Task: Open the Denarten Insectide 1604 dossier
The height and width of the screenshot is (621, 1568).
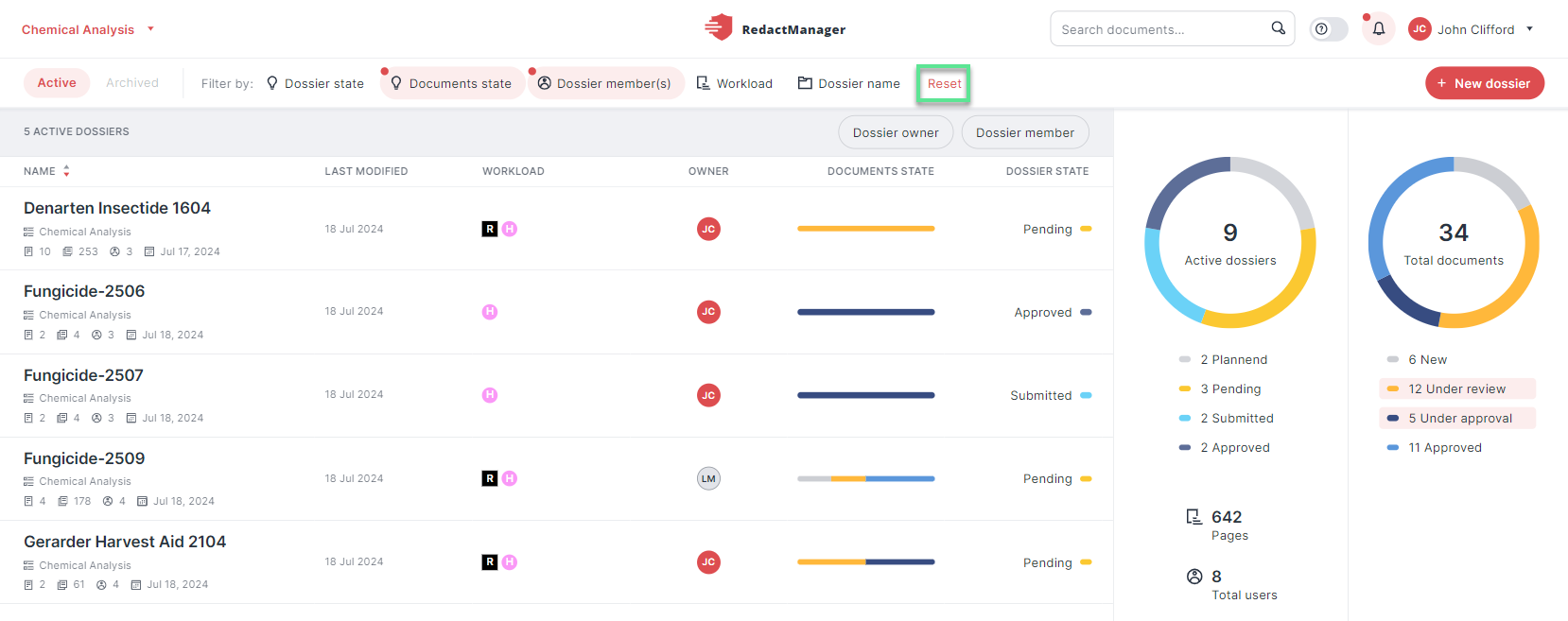Action: 117,208
